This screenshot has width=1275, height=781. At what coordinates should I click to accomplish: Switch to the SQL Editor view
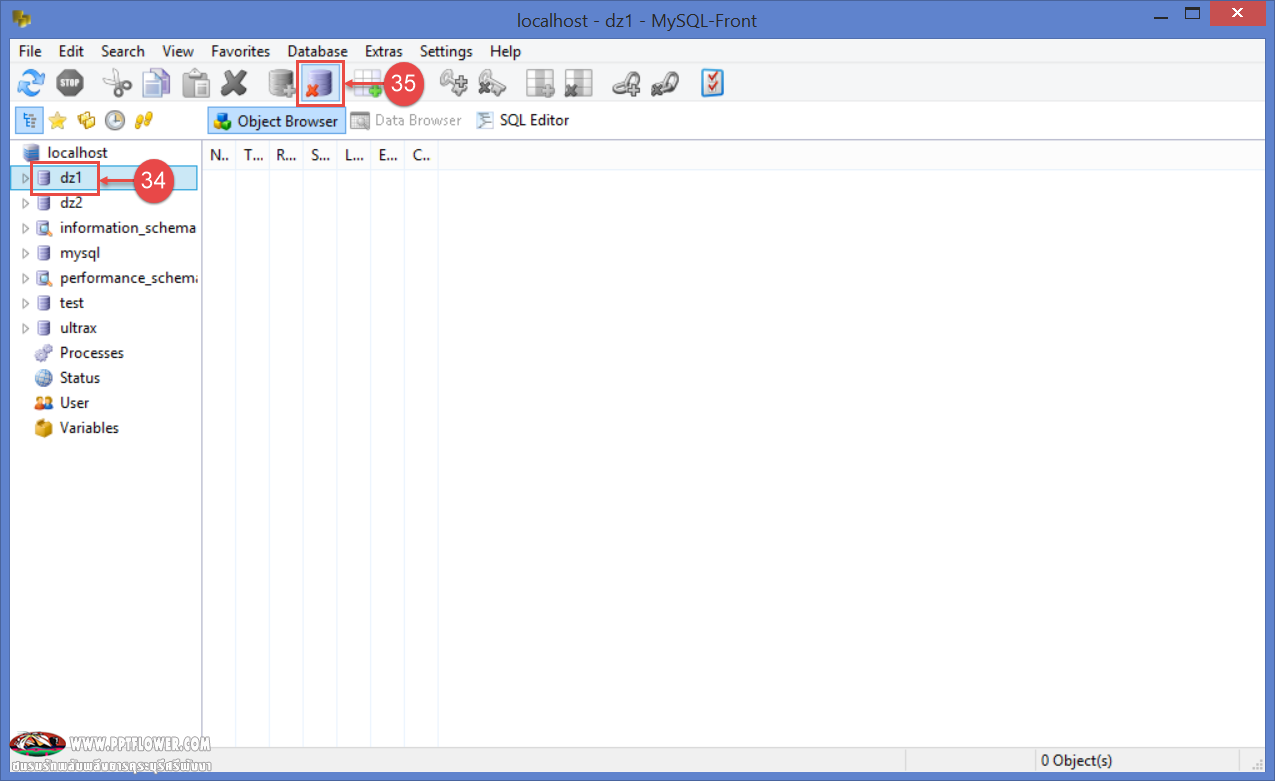[x=523, y=121]
